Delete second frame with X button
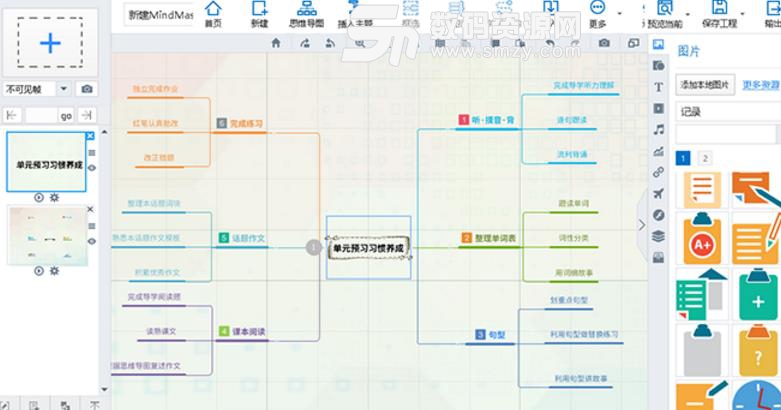Screen dimensions: 781x410 click(x=90, y=209)
